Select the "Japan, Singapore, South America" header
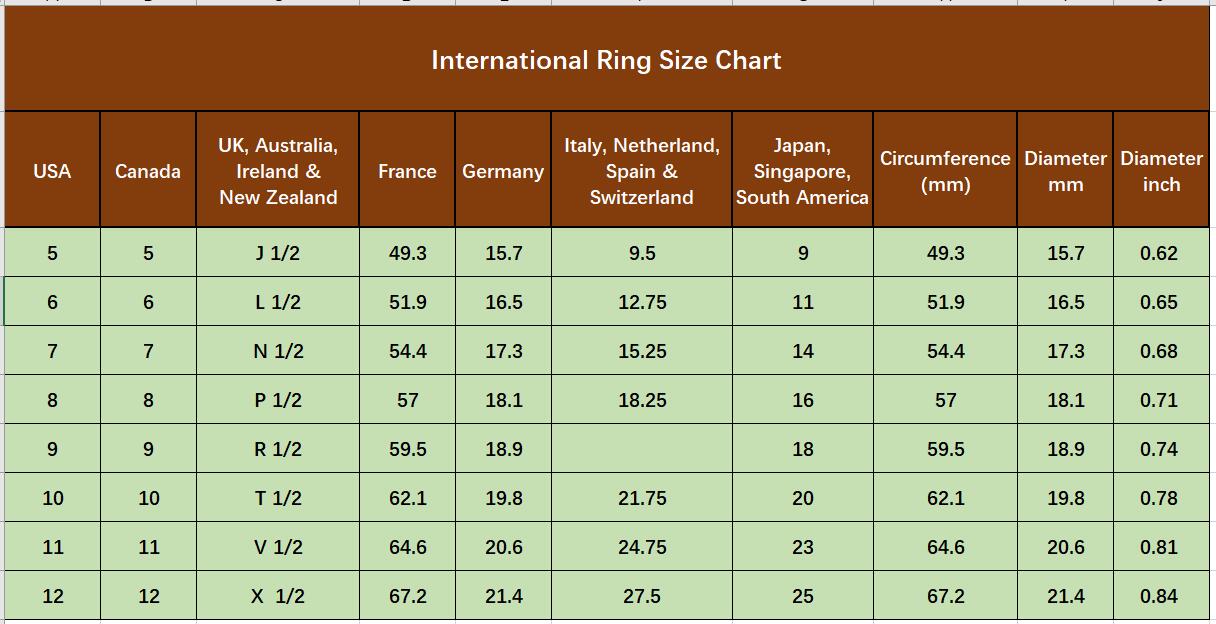 click(x=802, y=171)
